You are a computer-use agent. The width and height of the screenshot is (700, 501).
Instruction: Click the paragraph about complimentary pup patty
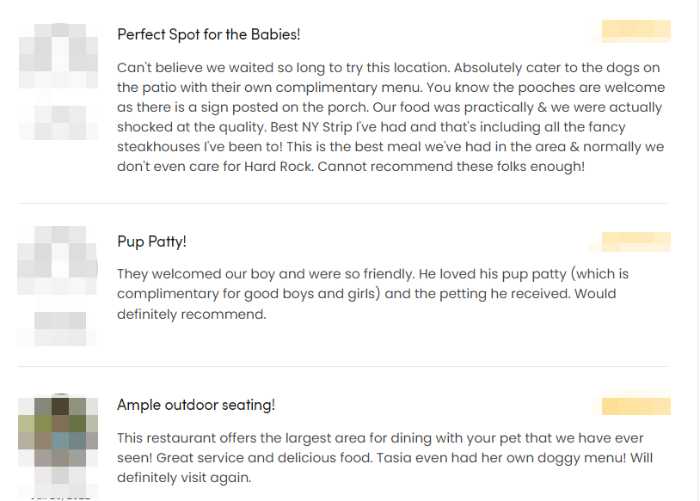(373, 294)
